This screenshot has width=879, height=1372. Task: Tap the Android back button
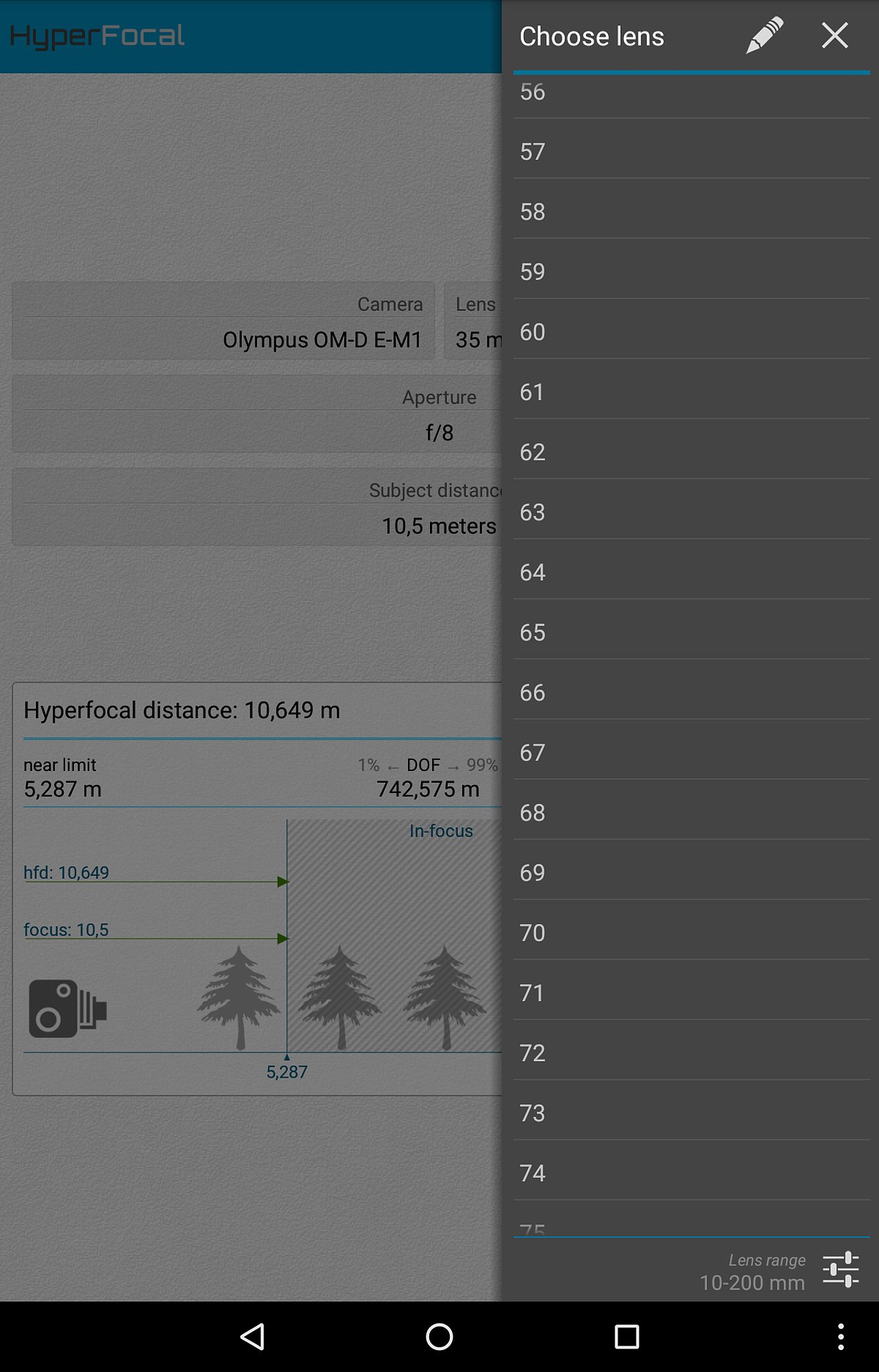pyautogui.click(x=253, y=1336)
